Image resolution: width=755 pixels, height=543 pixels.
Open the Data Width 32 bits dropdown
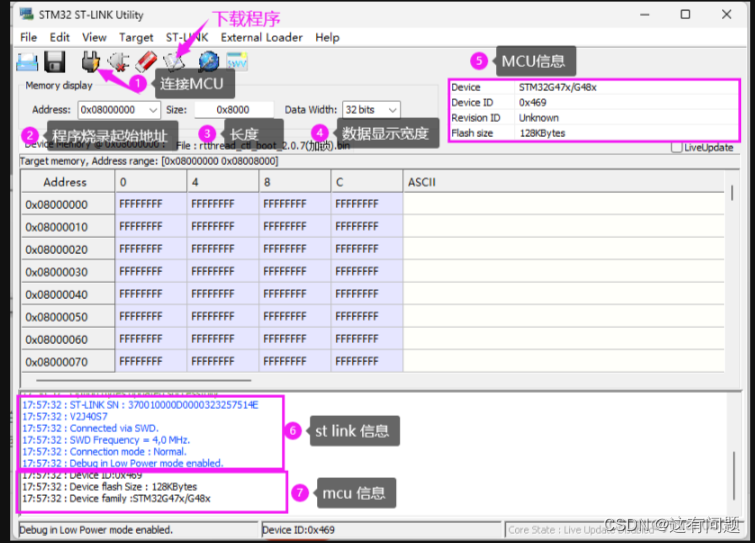pyautogui.click(x=392, y=110)
